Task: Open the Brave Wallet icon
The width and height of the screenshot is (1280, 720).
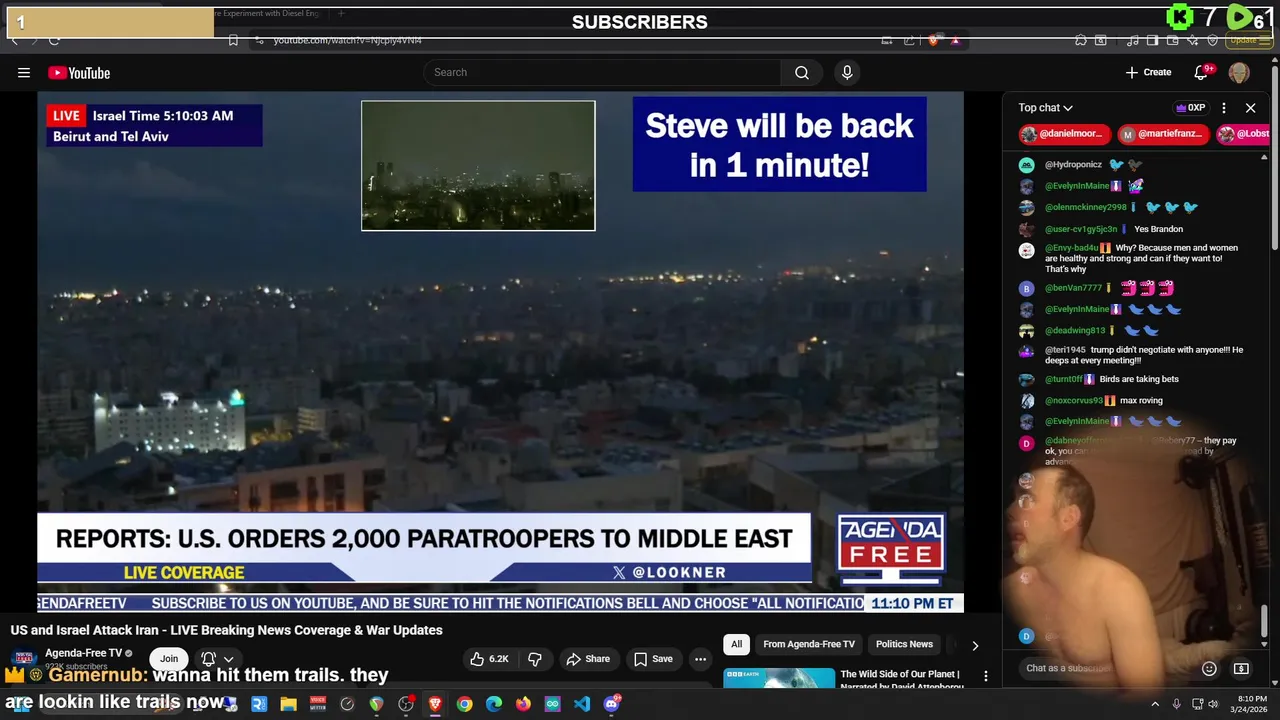Action: pos(1172,40)
